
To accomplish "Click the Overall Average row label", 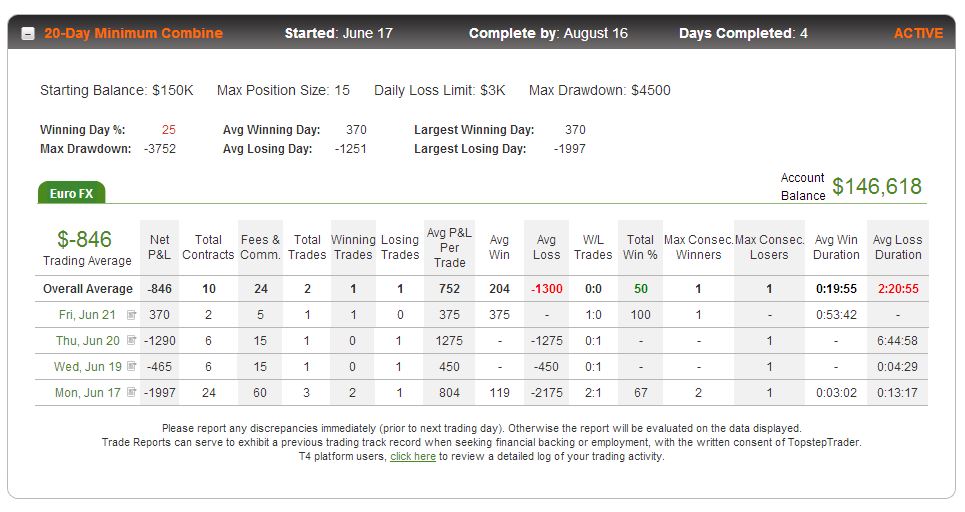I will point(88,289).
